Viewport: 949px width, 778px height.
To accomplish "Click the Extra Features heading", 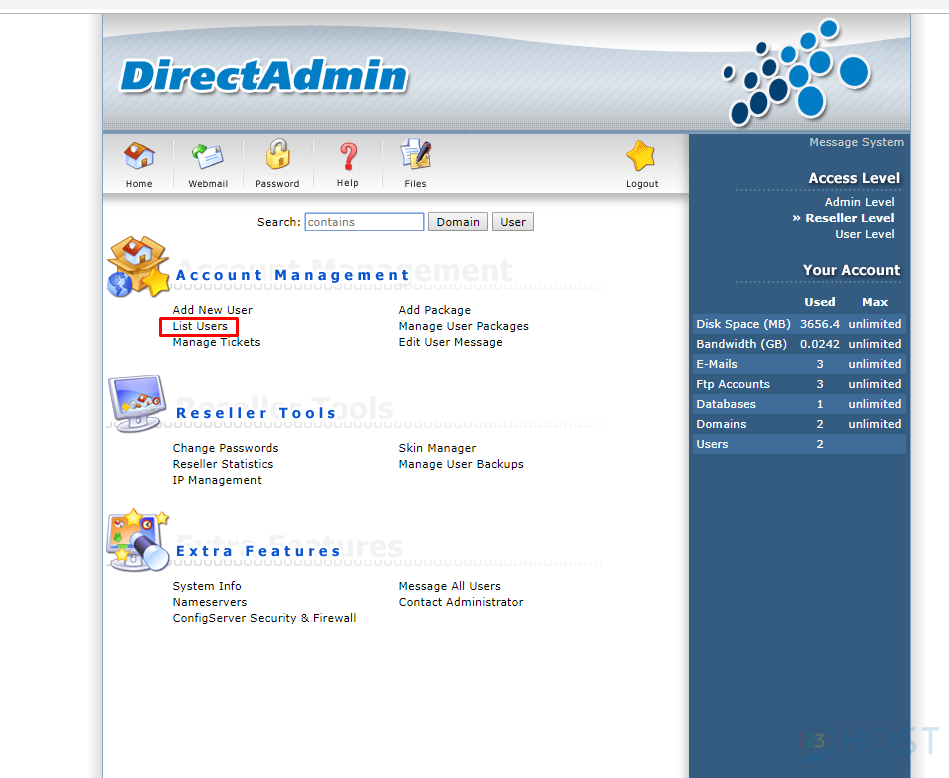I will [258, 551].
